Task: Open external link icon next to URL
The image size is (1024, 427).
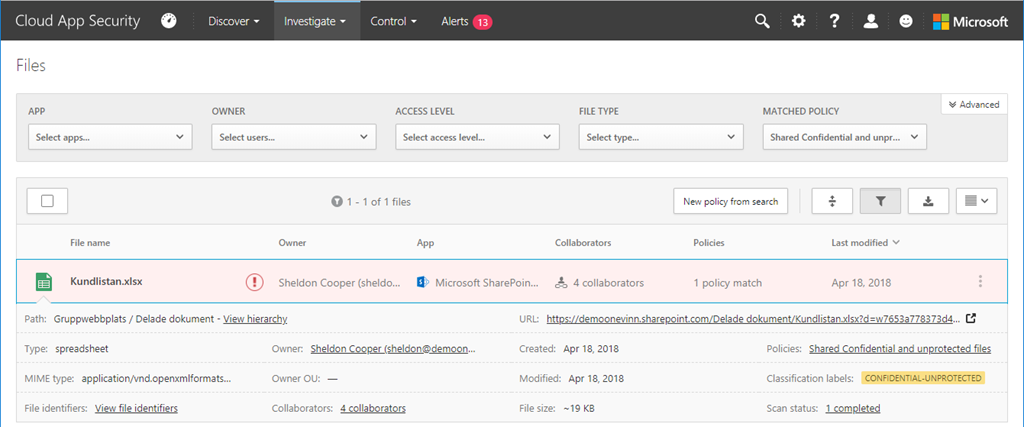Action: (x=970, y=319)
